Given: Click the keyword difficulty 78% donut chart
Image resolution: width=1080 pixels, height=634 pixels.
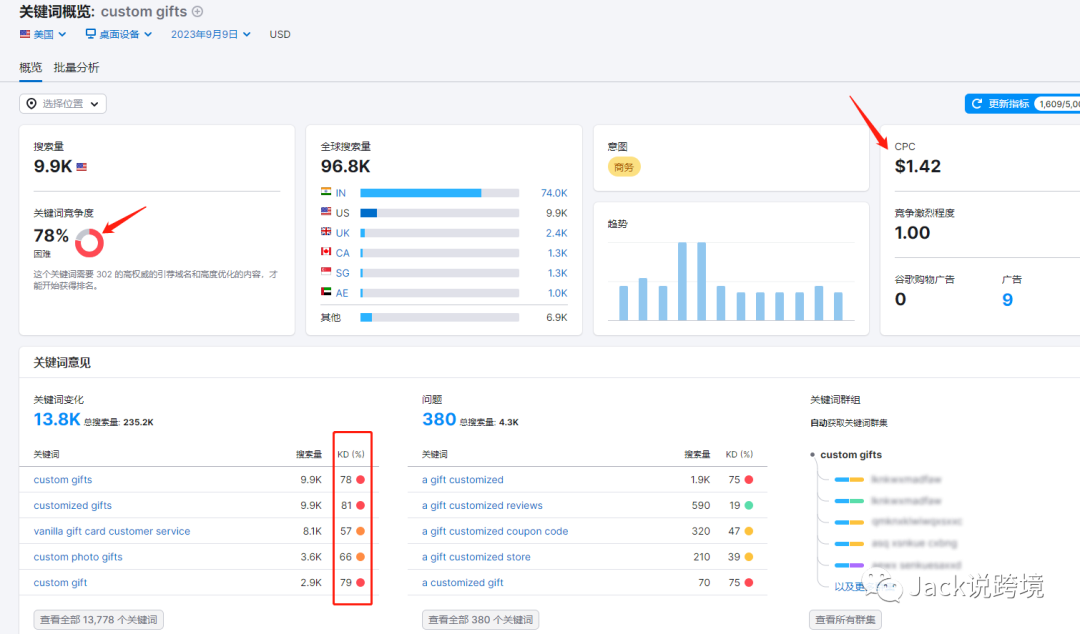Looking at the screenshot, I should click(89, 243).
